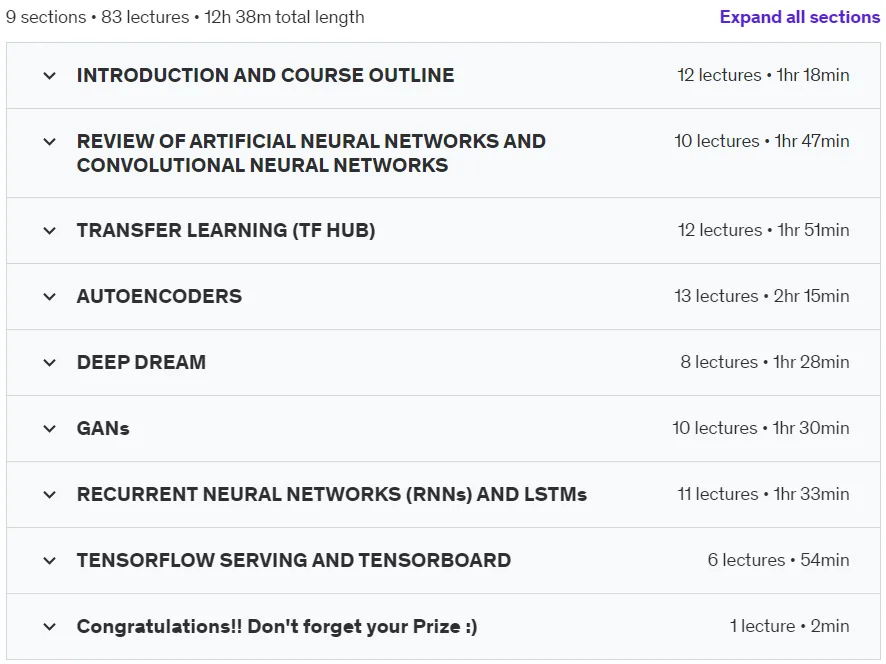Click Expand all sections link

point(800,17)
